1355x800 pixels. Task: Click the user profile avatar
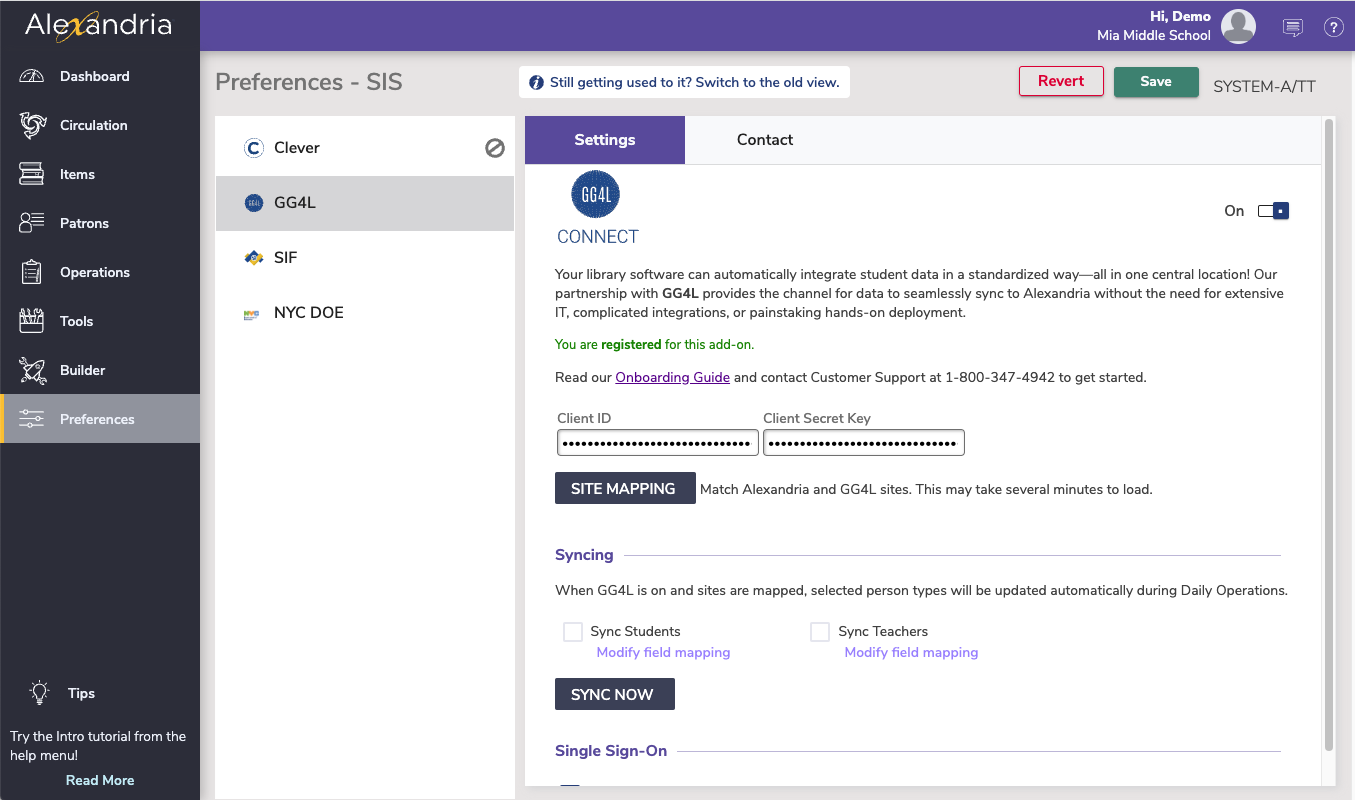(x=1239, y=27)
